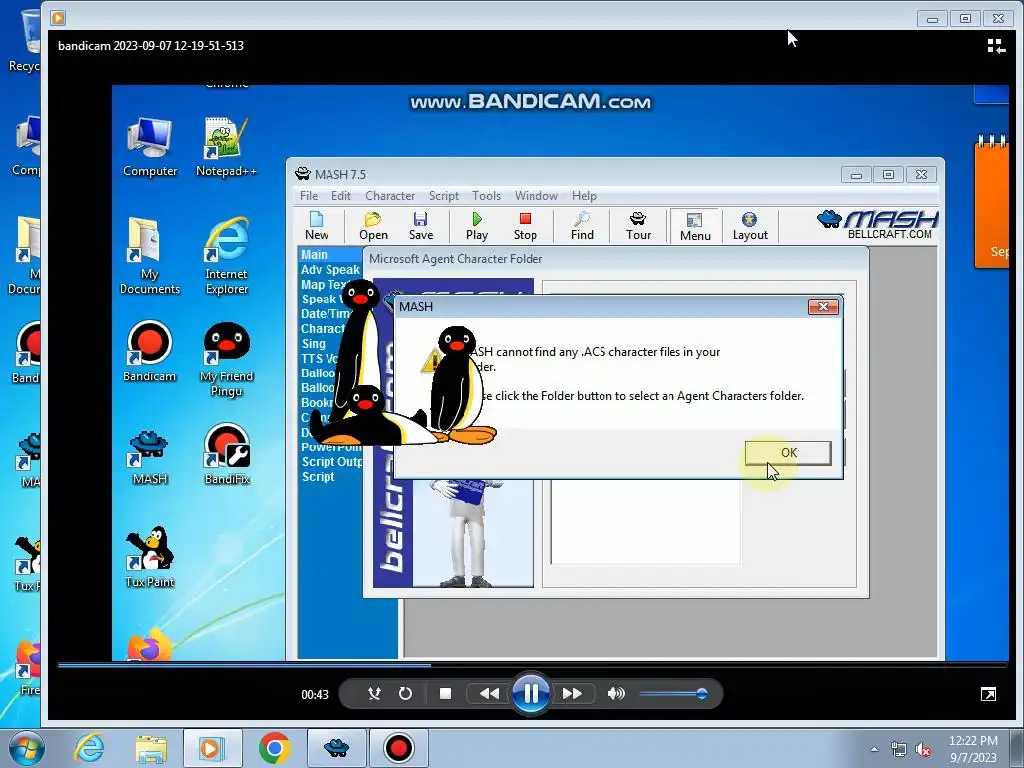The width and height of the screenshot is (1024, 768).
Task: Click Windows Media Player taskbar button
Action: (x=212, y=748)
